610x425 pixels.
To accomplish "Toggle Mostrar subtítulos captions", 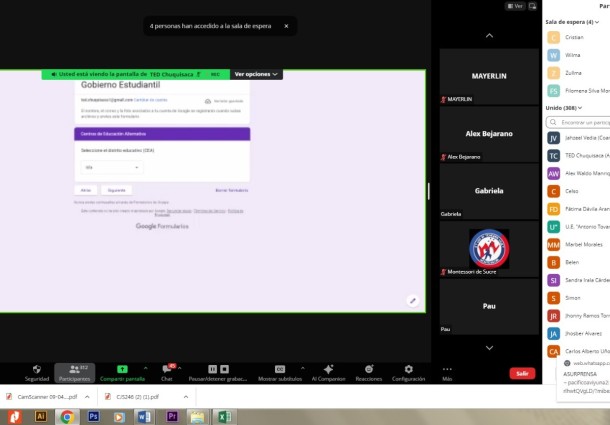I will point(280,370).
